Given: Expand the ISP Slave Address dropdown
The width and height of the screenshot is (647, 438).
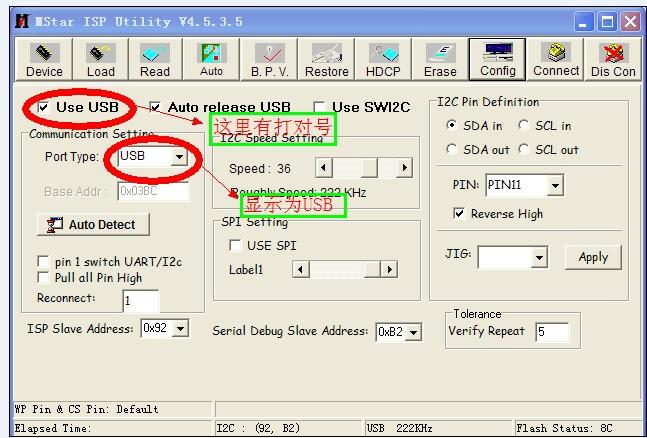Looking at the screenshot, I should [x=180, y=329].
